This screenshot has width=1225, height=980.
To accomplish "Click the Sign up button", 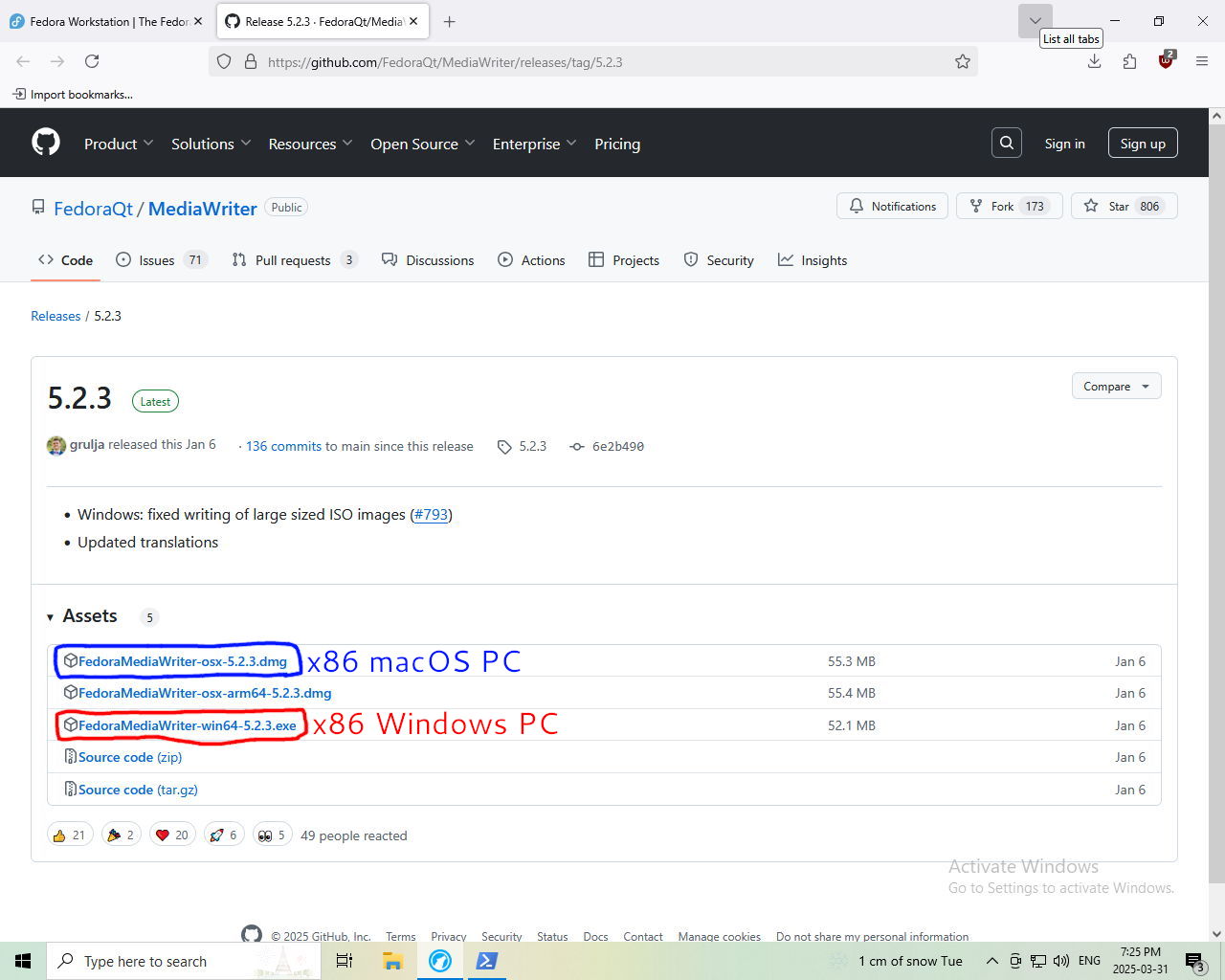I will pos(1143,144).
